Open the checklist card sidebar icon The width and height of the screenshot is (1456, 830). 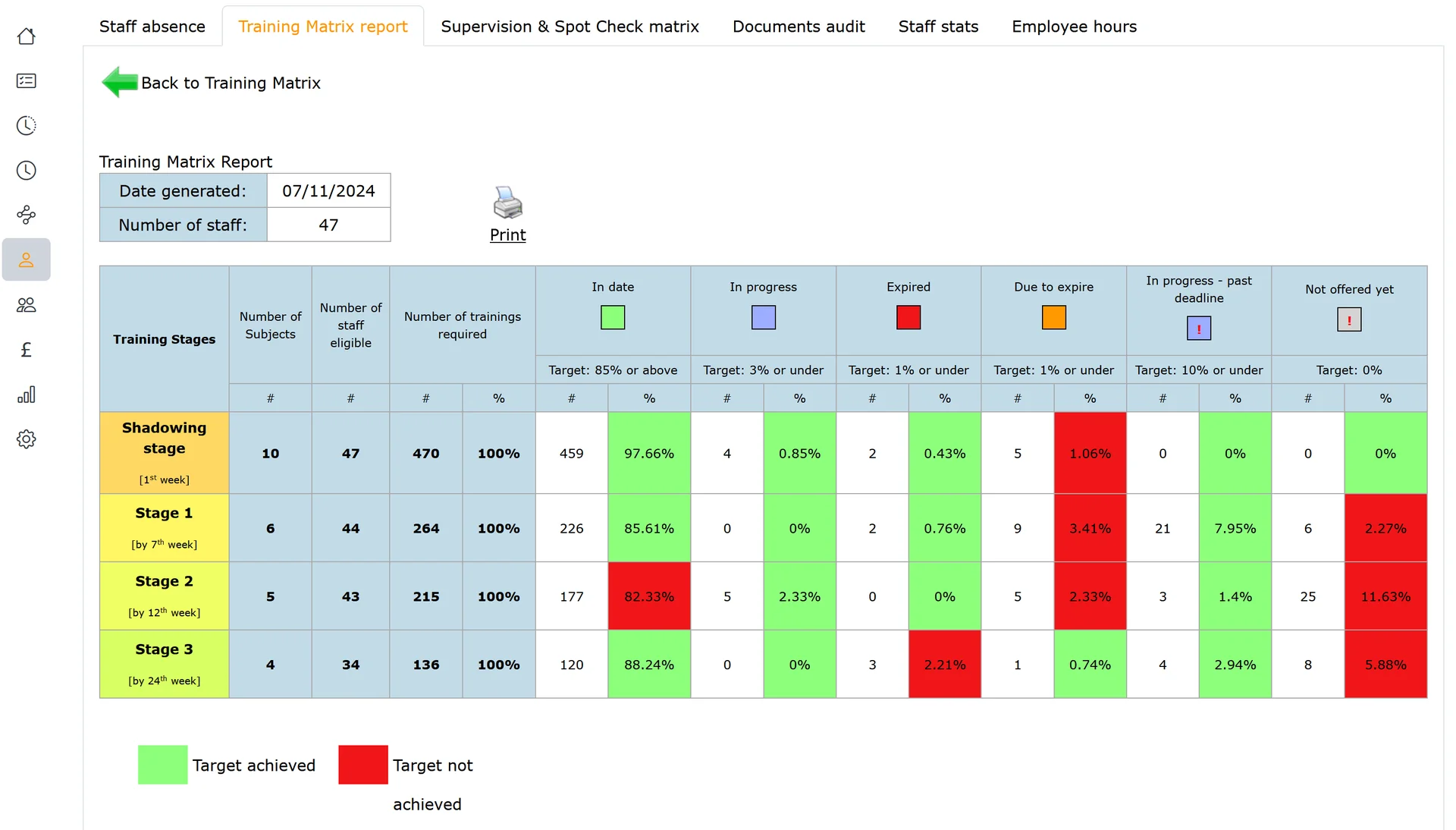click(26, 81)
